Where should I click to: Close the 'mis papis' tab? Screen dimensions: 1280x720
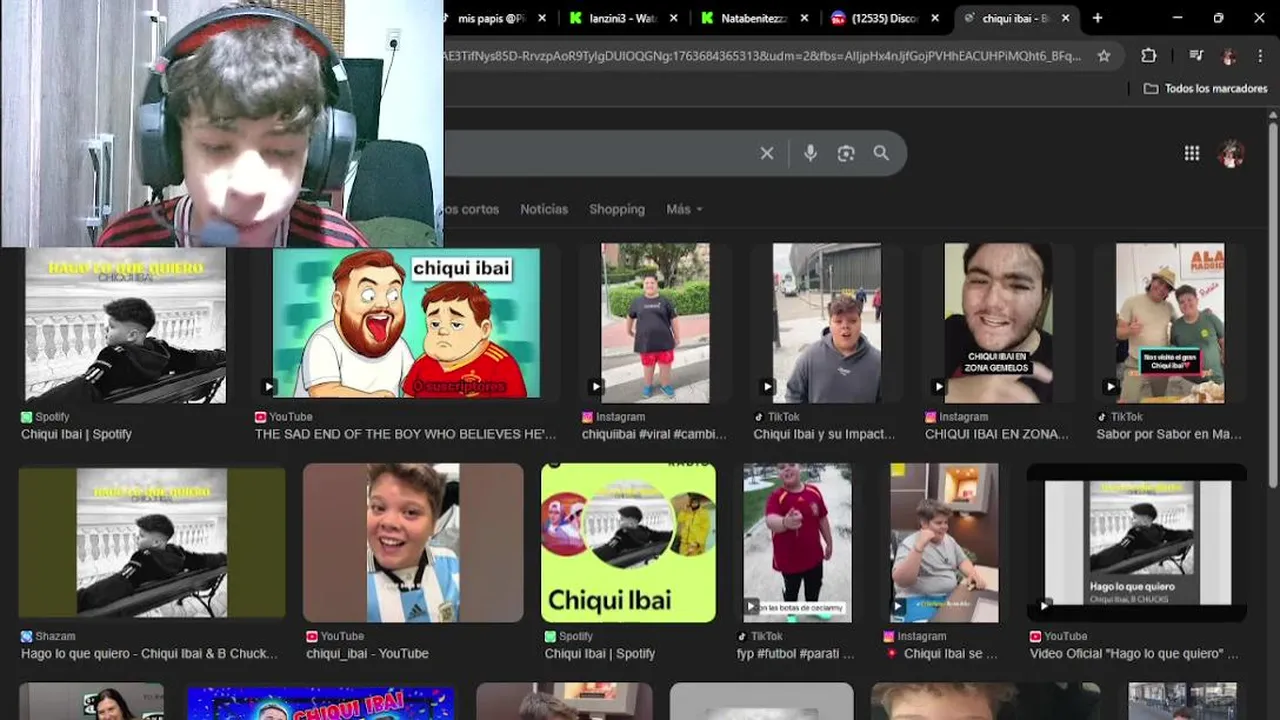click(542, 18)
